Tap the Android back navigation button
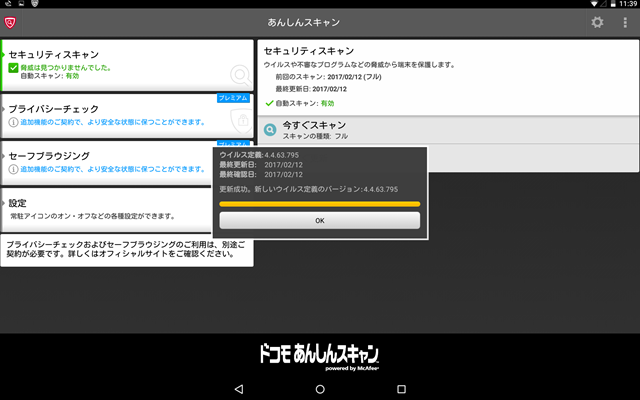This screenshot has width=640, height=400. 239,389
